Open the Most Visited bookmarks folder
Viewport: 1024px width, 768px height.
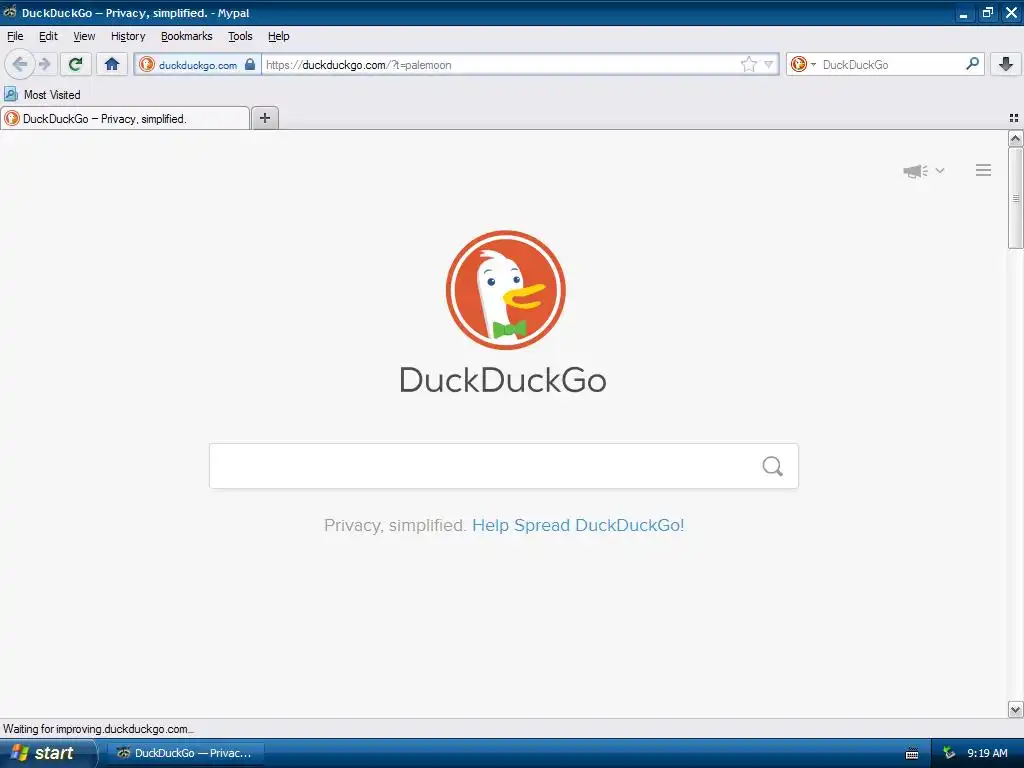42,95
